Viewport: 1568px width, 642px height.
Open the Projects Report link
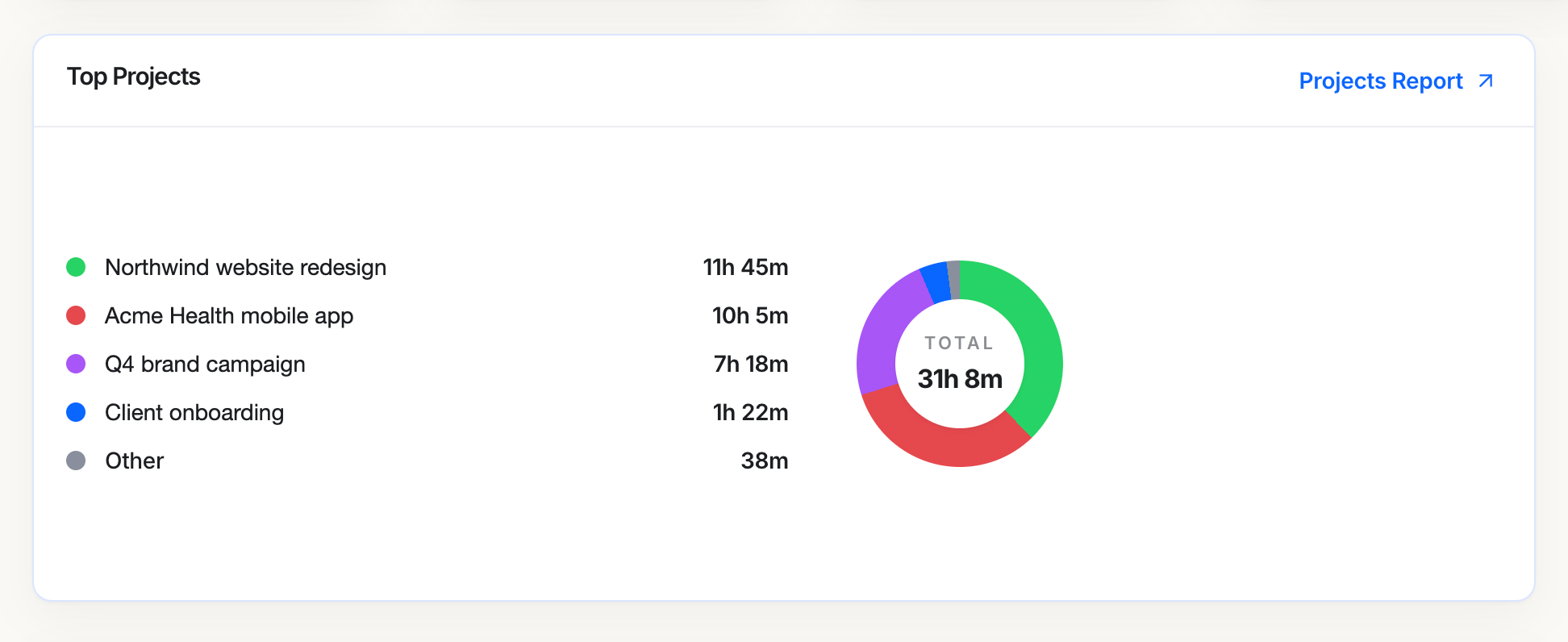[1396, 81]
